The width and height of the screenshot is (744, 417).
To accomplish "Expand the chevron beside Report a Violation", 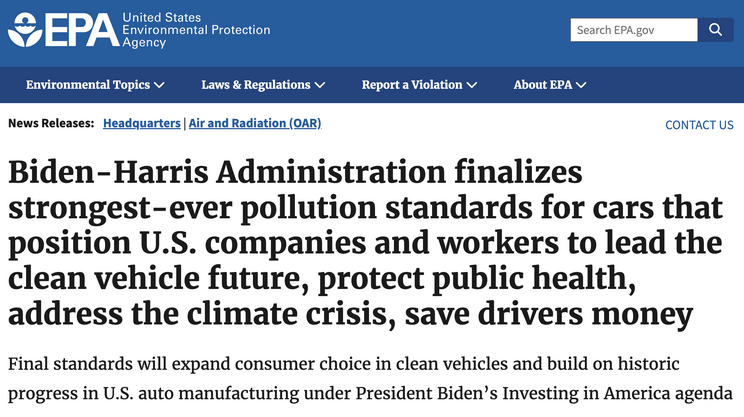I will pyautogui.click(x=472, y=85).
